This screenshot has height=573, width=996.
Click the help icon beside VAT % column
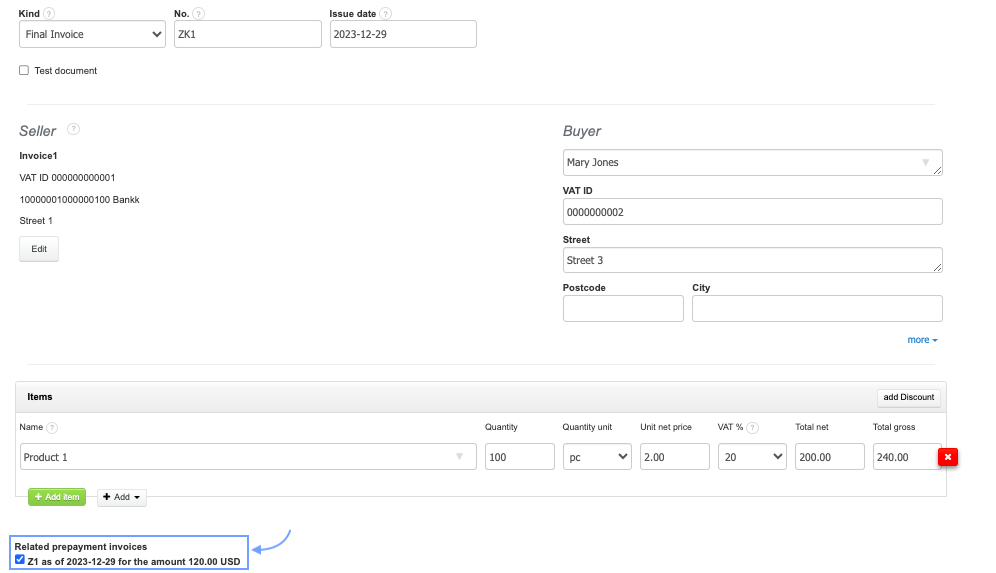click(752, 428)
